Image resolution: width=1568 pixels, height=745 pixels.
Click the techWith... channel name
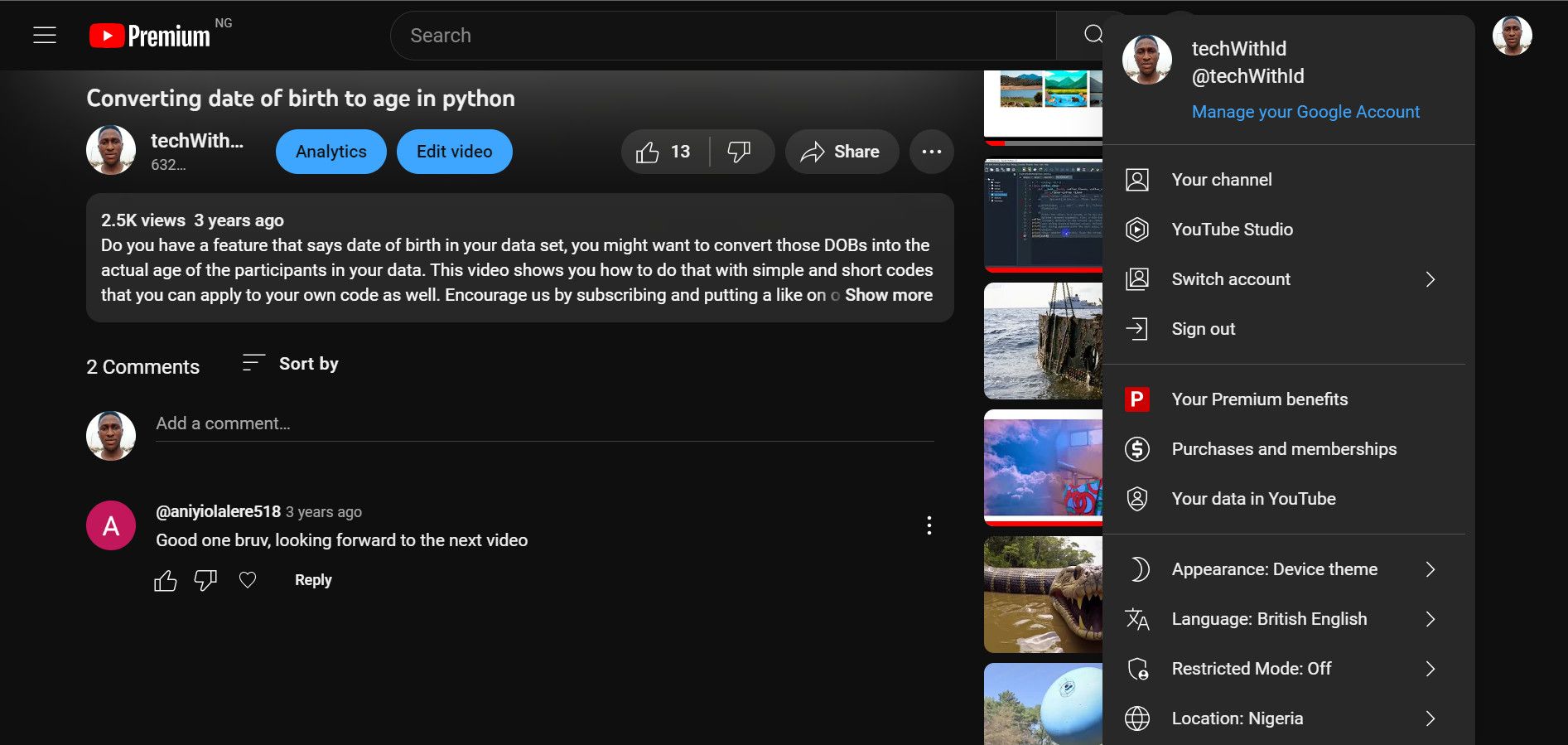(x=197, y=141)
